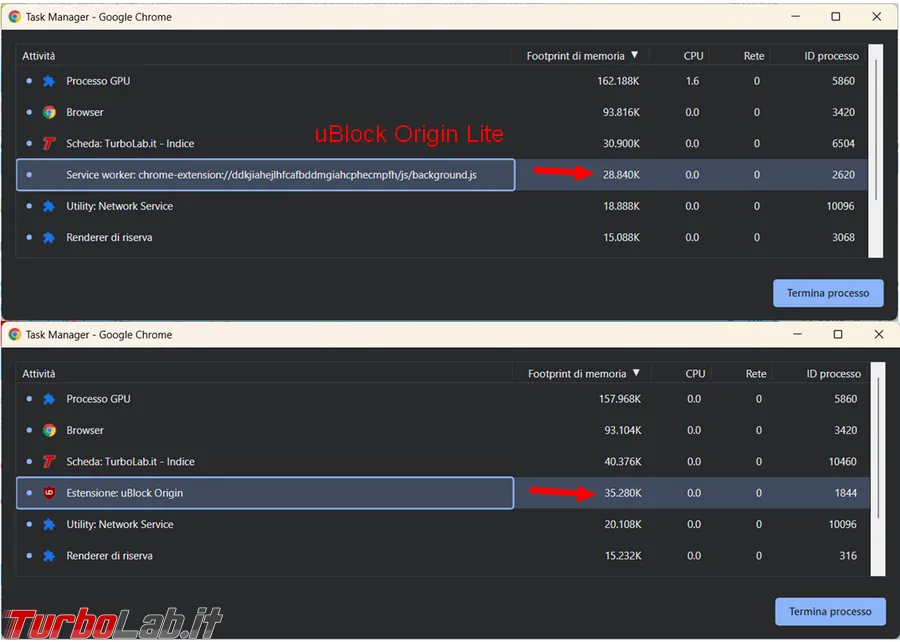Screen dimensions: 900x642
Task: Maximize the top Task Manager window
Action: tap(836, 17)
